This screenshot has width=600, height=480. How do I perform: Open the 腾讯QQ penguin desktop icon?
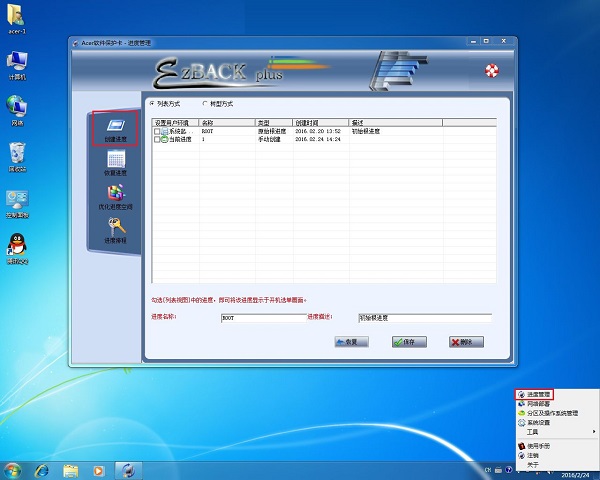16,244
